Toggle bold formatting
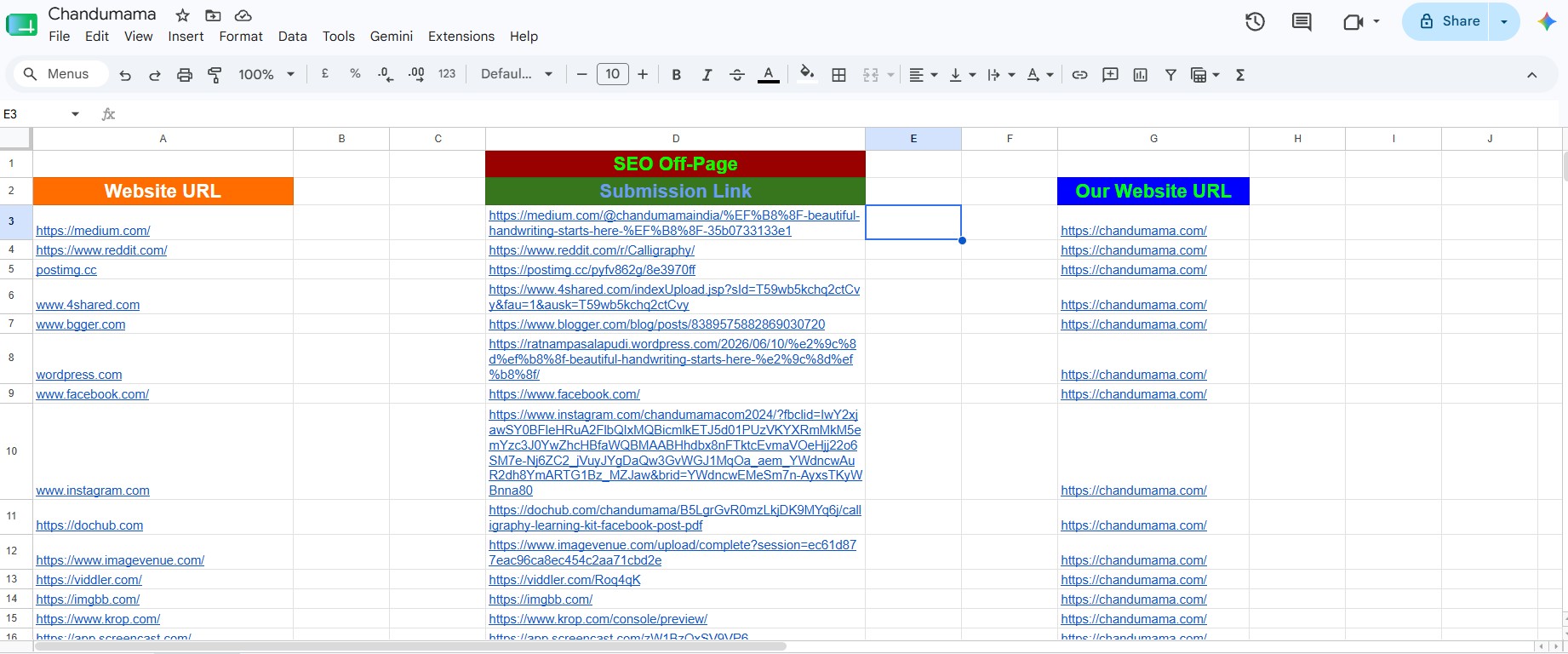 pyautogui.click(x=676, y=75)
